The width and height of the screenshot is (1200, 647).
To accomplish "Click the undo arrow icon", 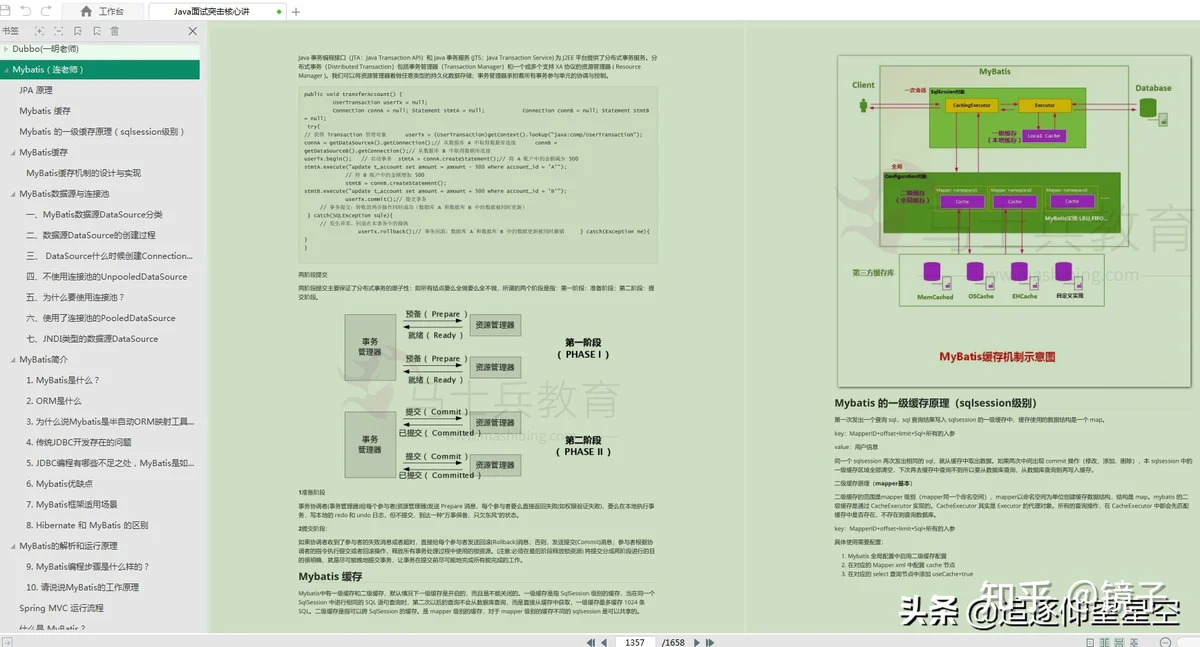I will point(25,11).
